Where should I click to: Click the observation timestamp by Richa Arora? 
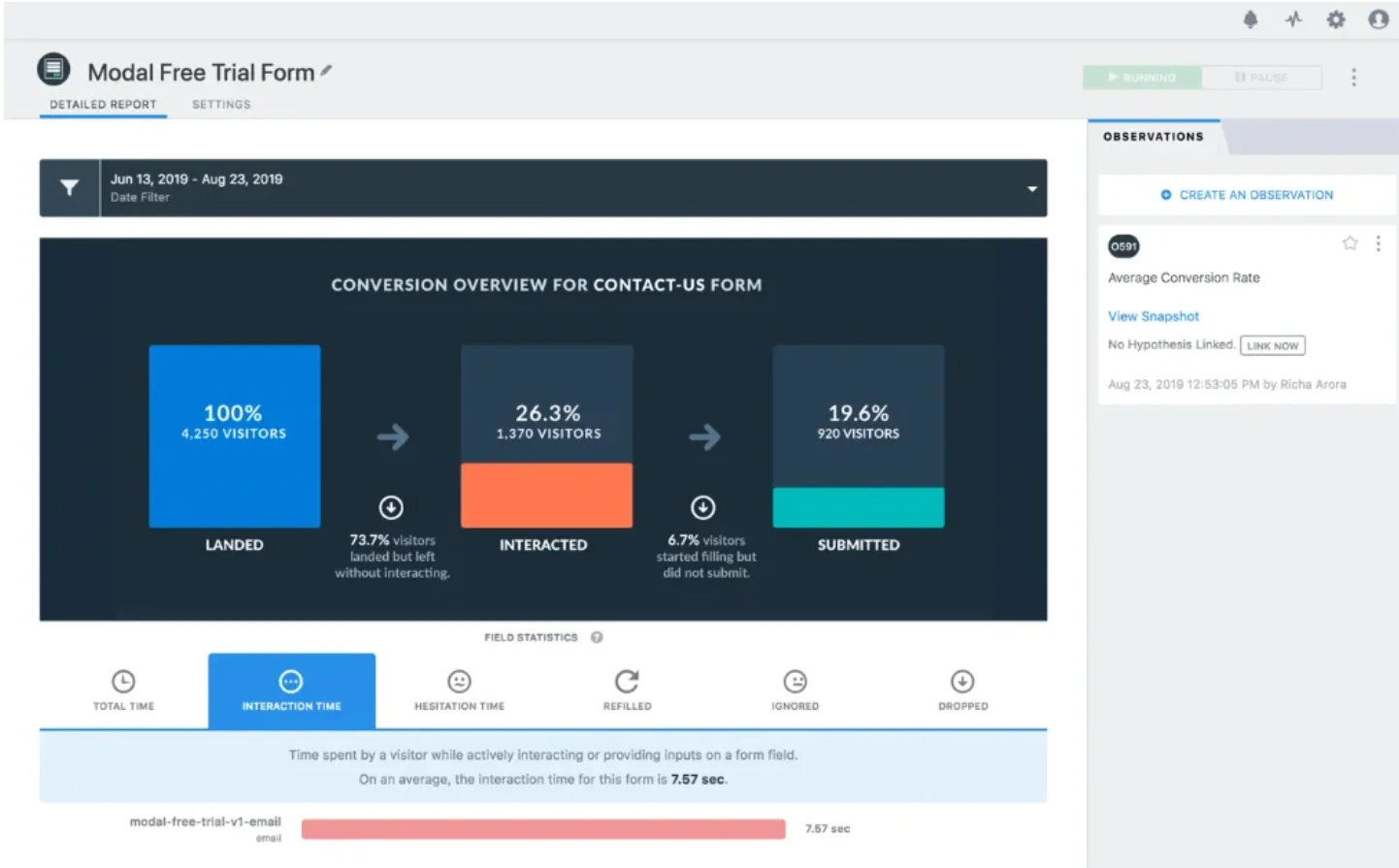pyautogui.click(x=1226, y=384)
